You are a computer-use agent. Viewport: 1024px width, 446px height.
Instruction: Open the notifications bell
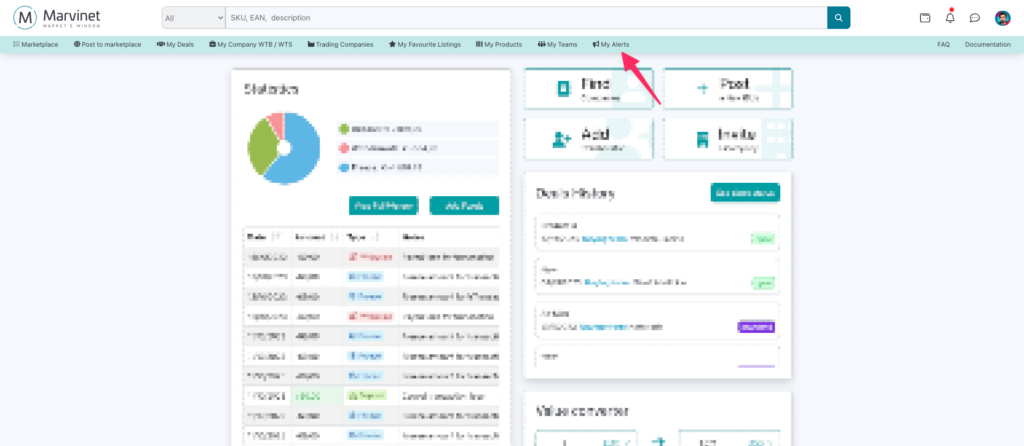click(x=950, y=18)
